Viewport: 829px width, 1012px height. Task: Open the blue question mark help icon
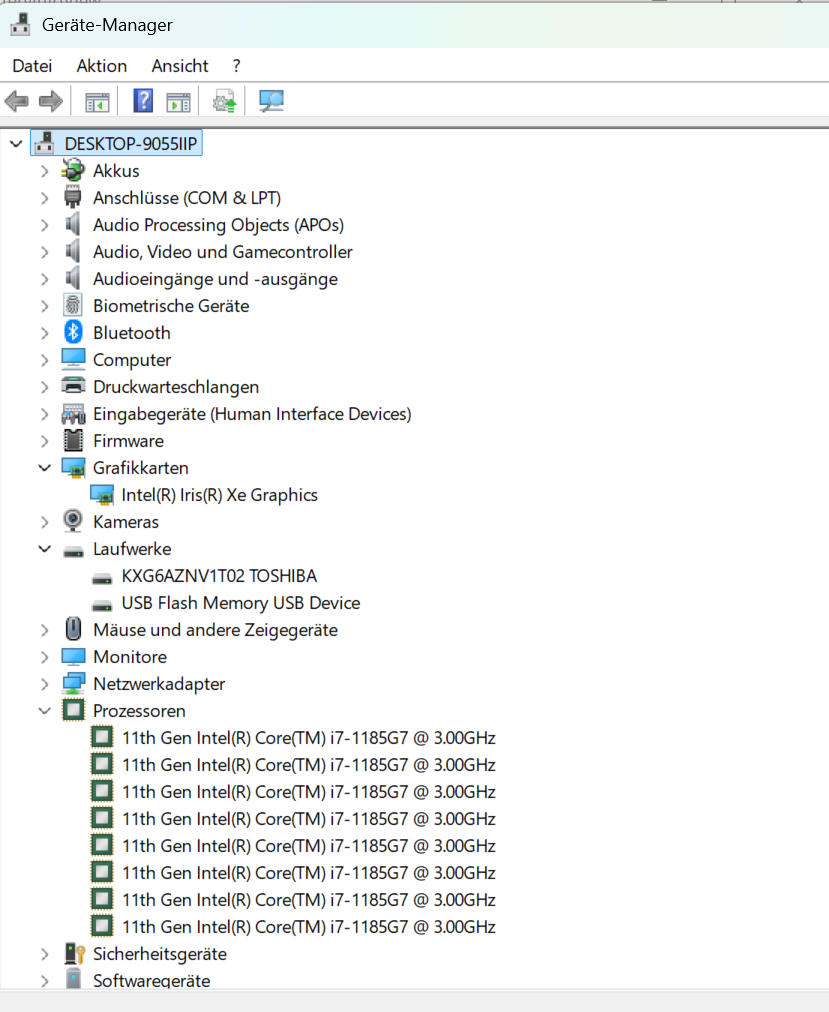[x=143, y=101]
